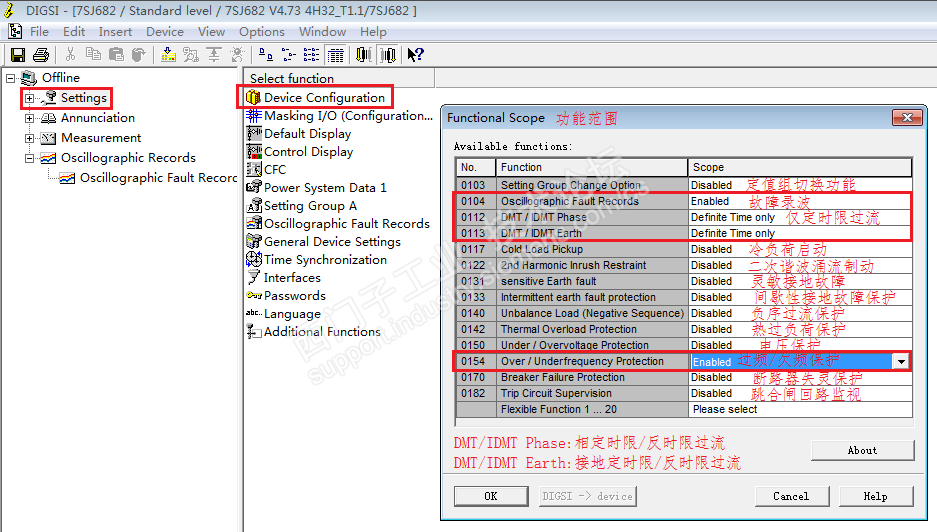The width and height of the screenshot is (937, 532).
Task: Select Oscillographic Fault Records tree child
Action: pos(158,178)
